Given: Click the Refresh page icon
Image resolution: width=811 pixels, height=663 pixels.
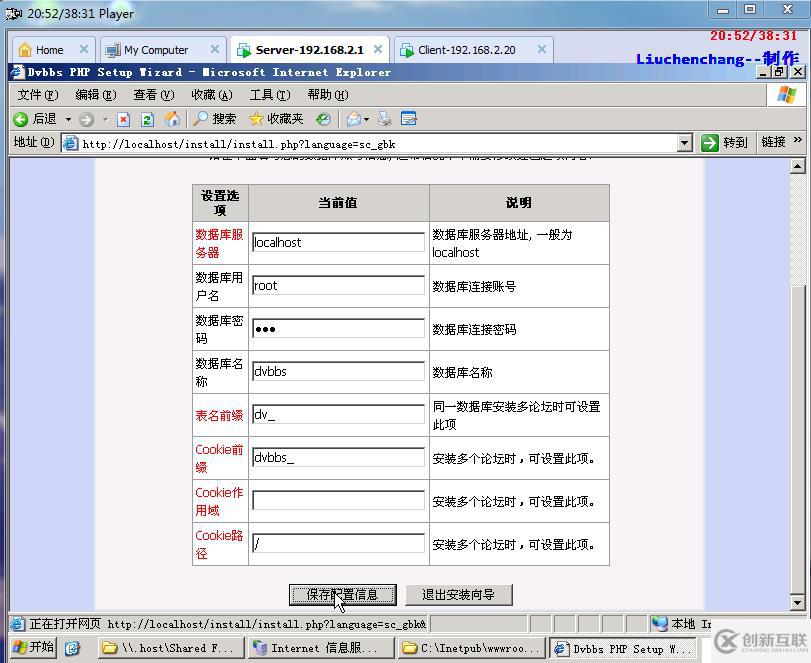Looking at the screenshot, I should pyautogui.click(x=147, y=120).
